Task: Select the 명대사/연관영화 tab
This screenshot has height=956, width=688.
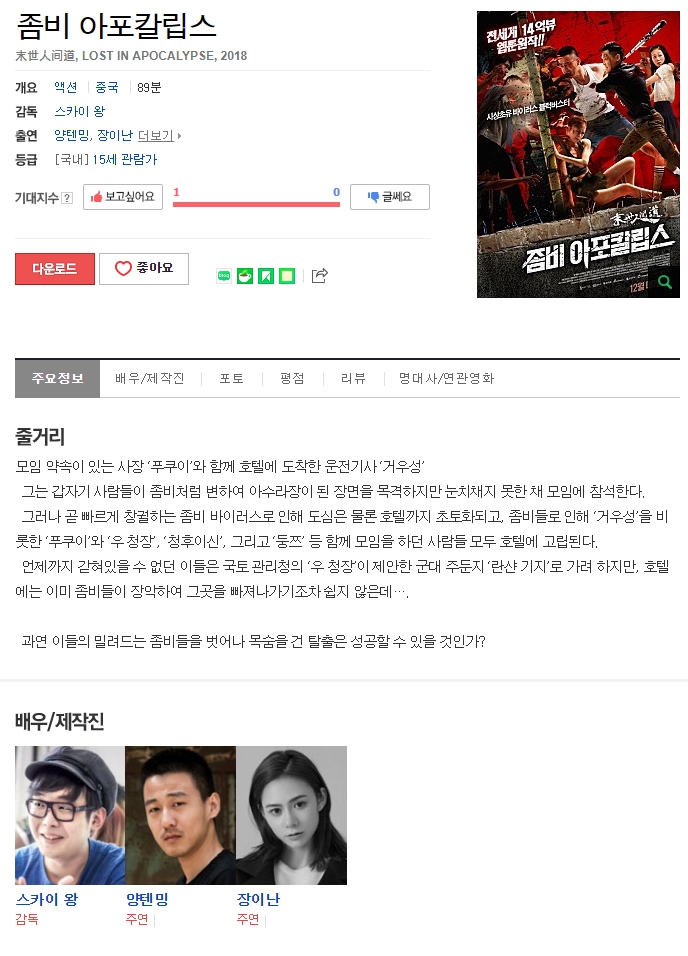Action: pos(446,379)
